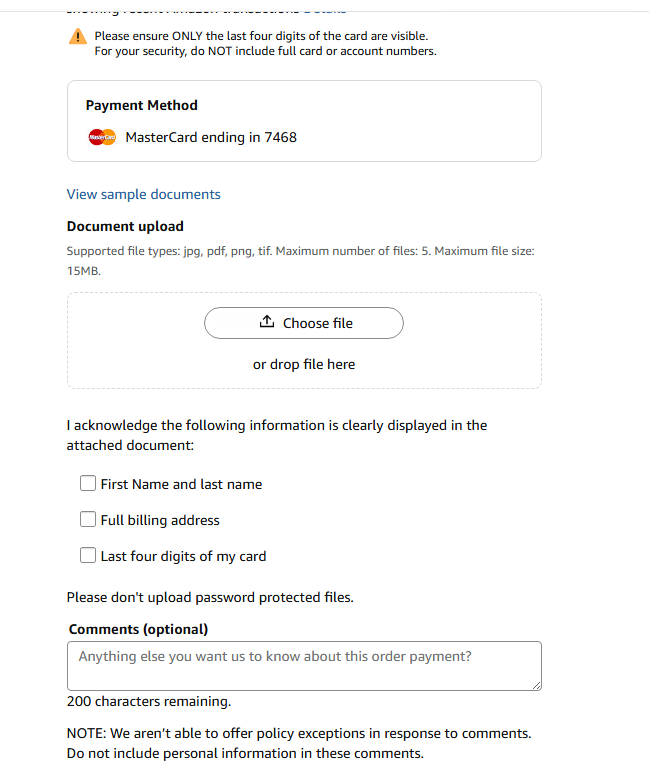Screen dimensions: 649x776
Task: Click the 'First Name and last name' label text
Action: [x=181, y=484]
